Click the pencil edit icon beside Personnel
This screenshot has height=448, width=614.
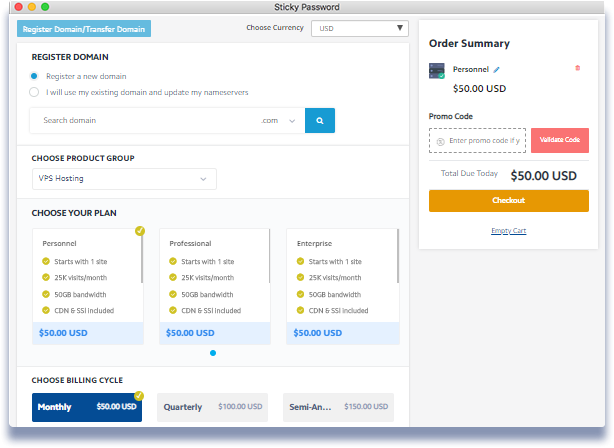497,69
